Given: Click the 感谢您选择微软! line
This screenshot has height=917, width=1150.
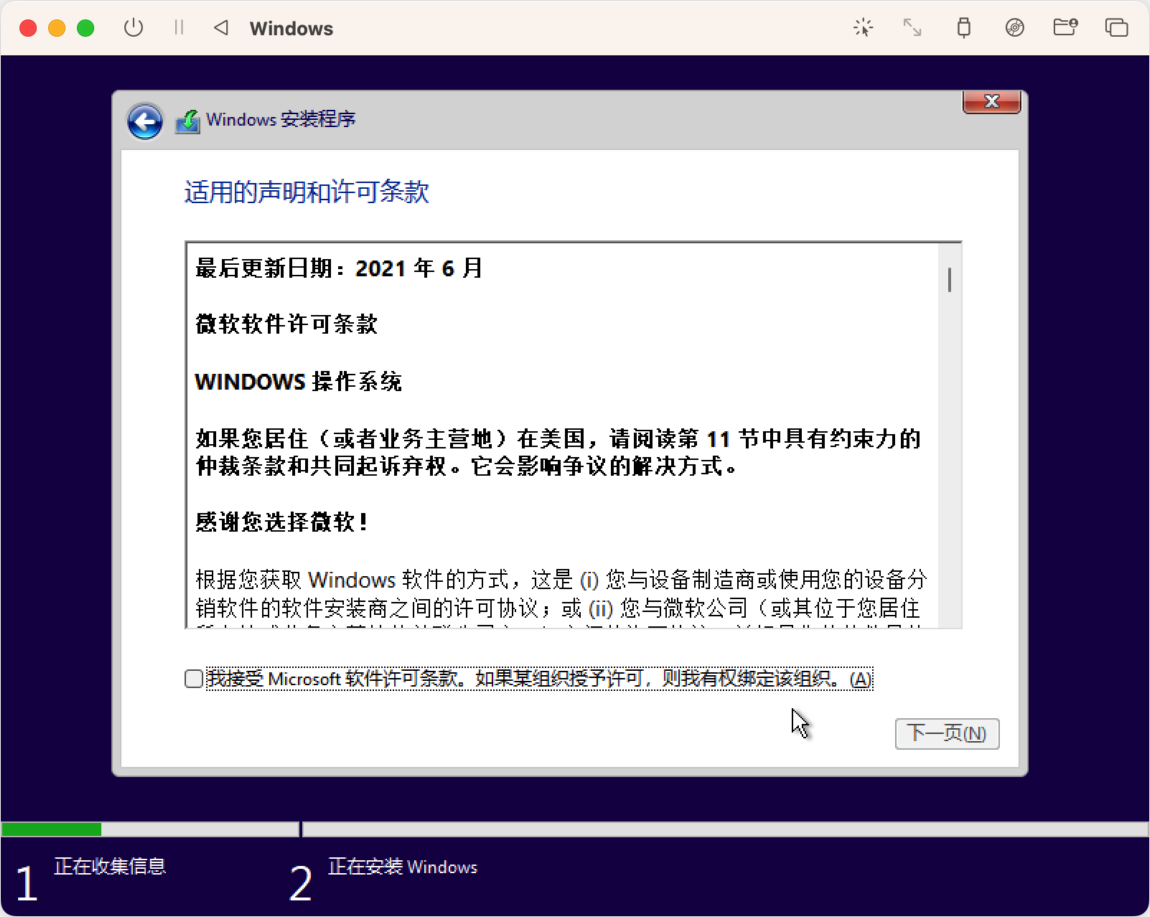Looking at the screenshot, I should point(282,522).
